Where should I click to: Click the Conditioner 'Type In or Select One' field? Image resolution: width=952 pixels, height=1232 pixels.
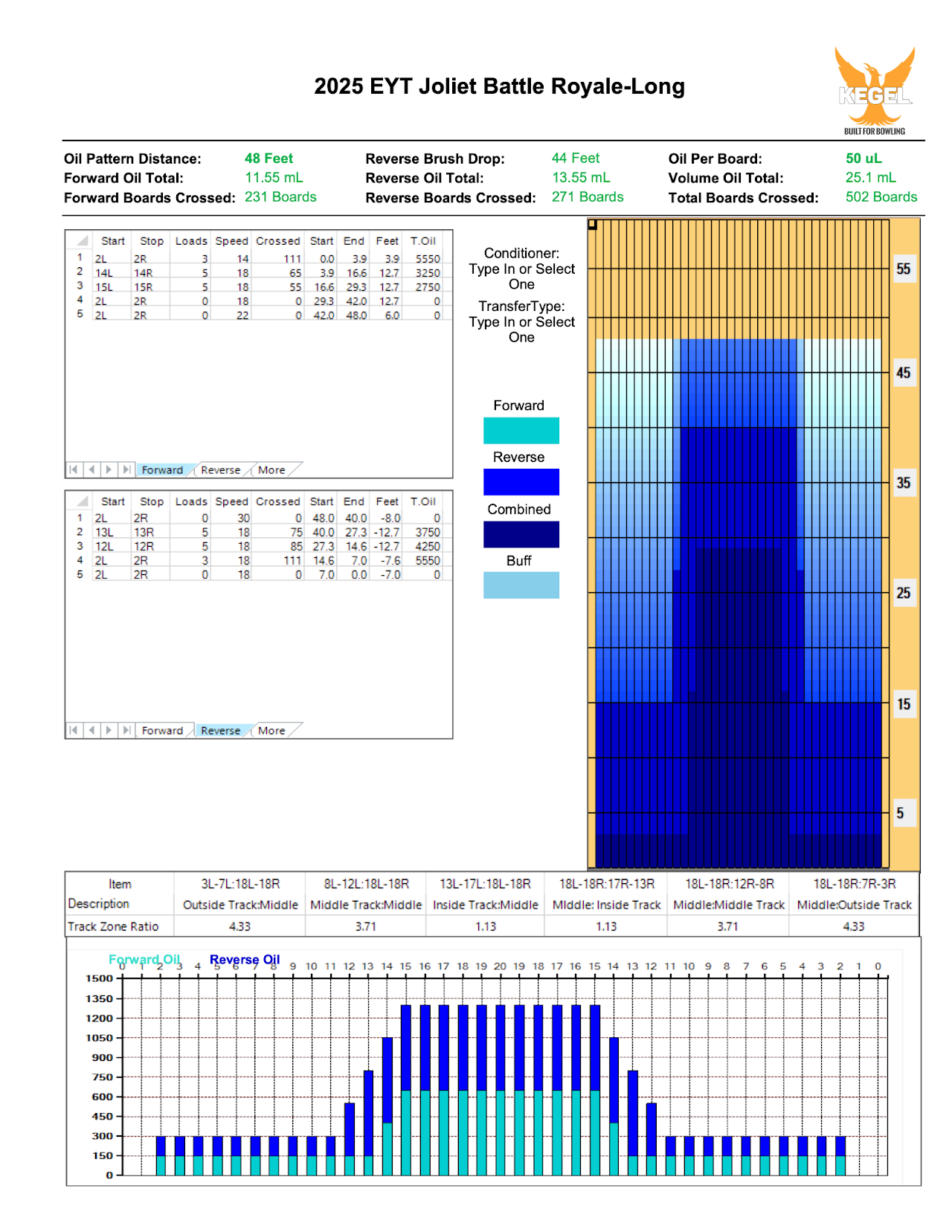tap(521, 277)
